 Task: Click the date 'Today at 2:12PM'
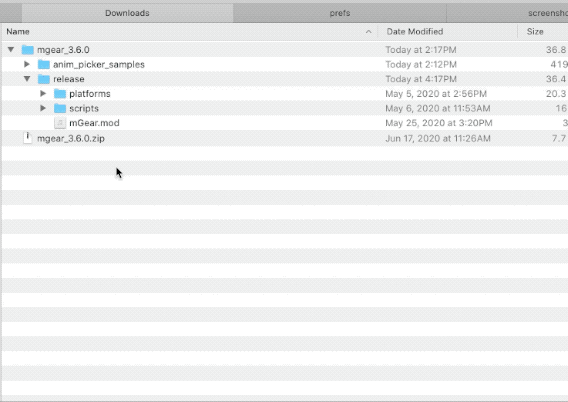[421, 64]
